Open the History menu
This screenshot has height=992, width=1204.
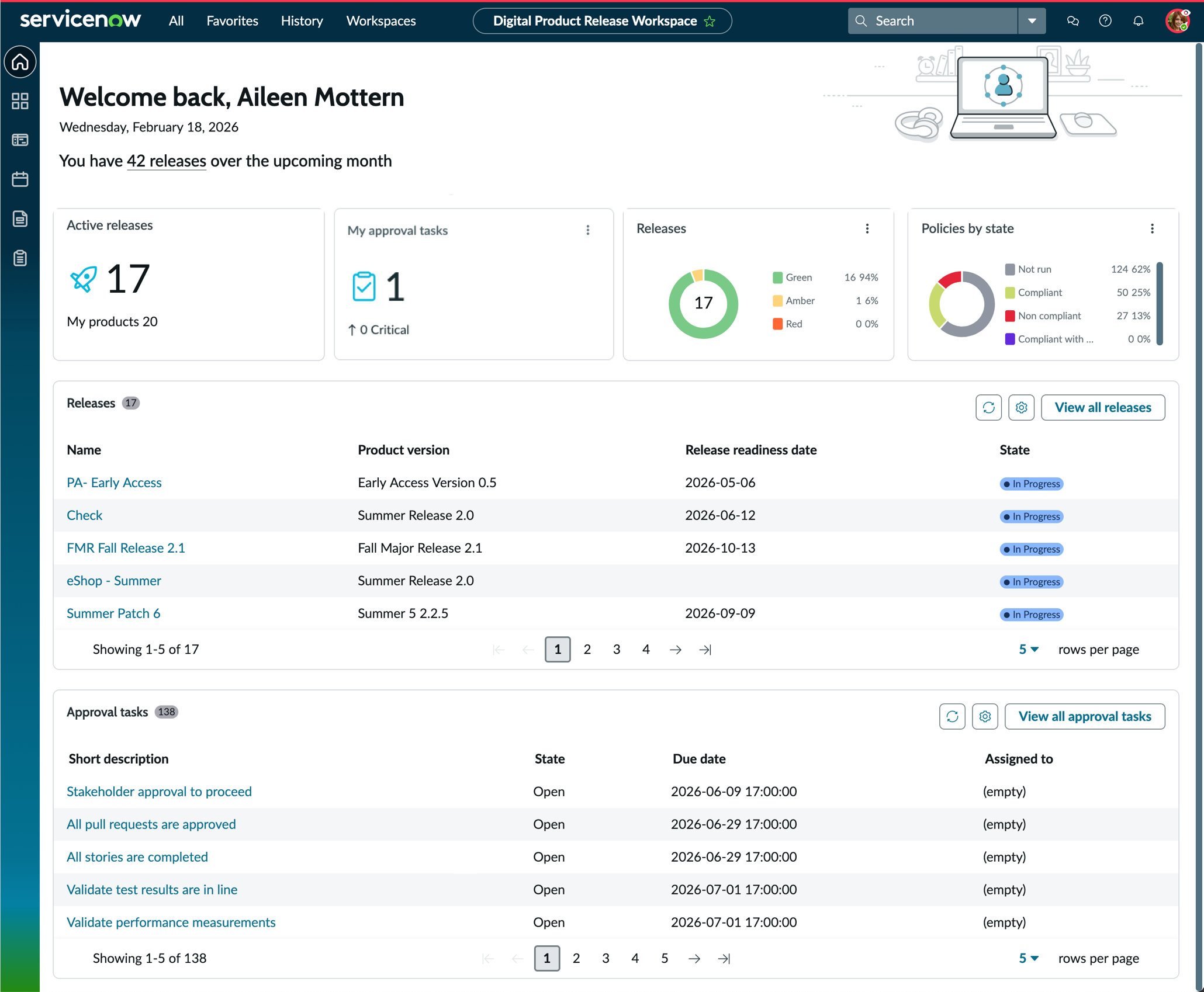click(x=302, y=21)
